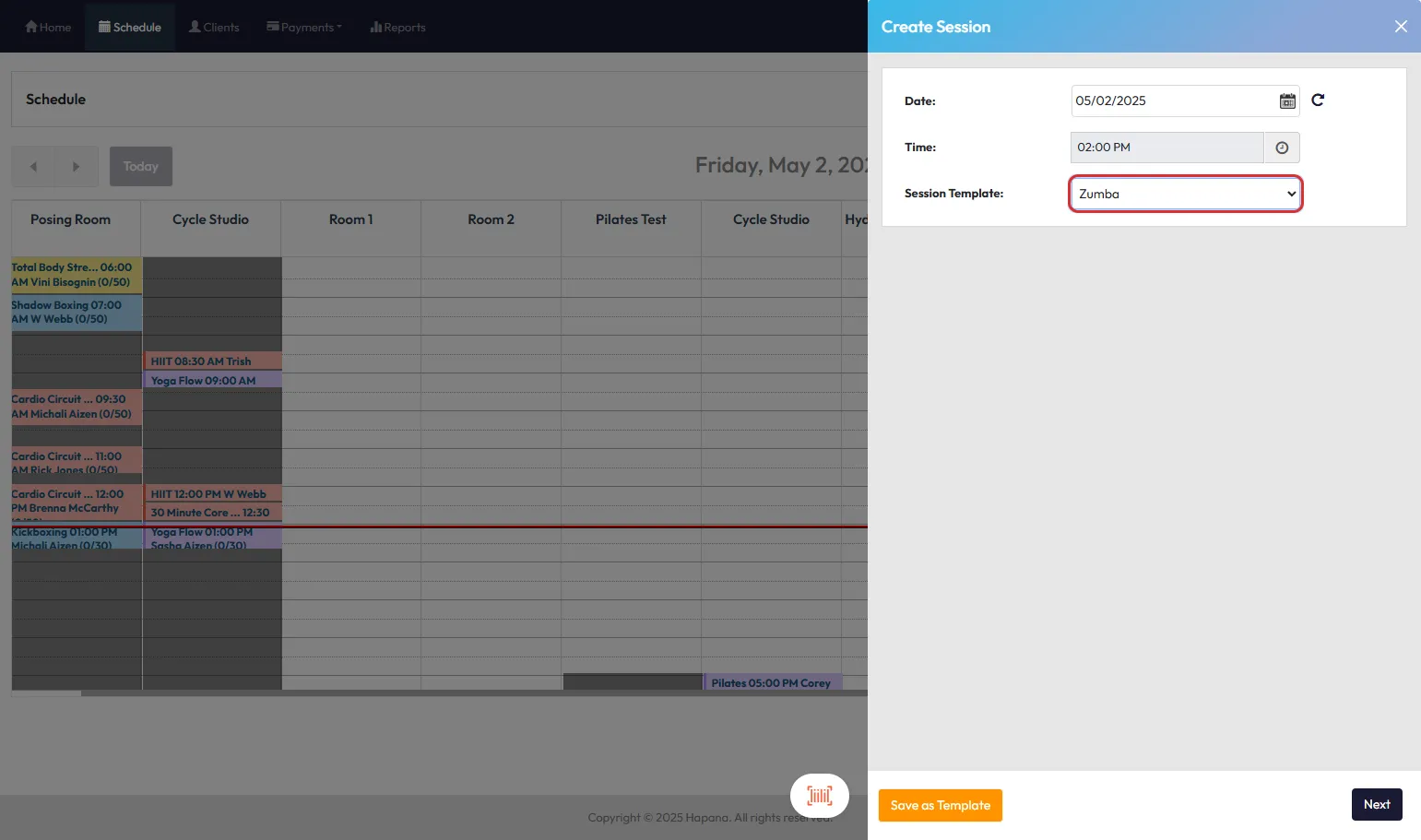Go to previous day with left arrow
The width and height of the screenshot is (1421, 840).
coord(33,167)
